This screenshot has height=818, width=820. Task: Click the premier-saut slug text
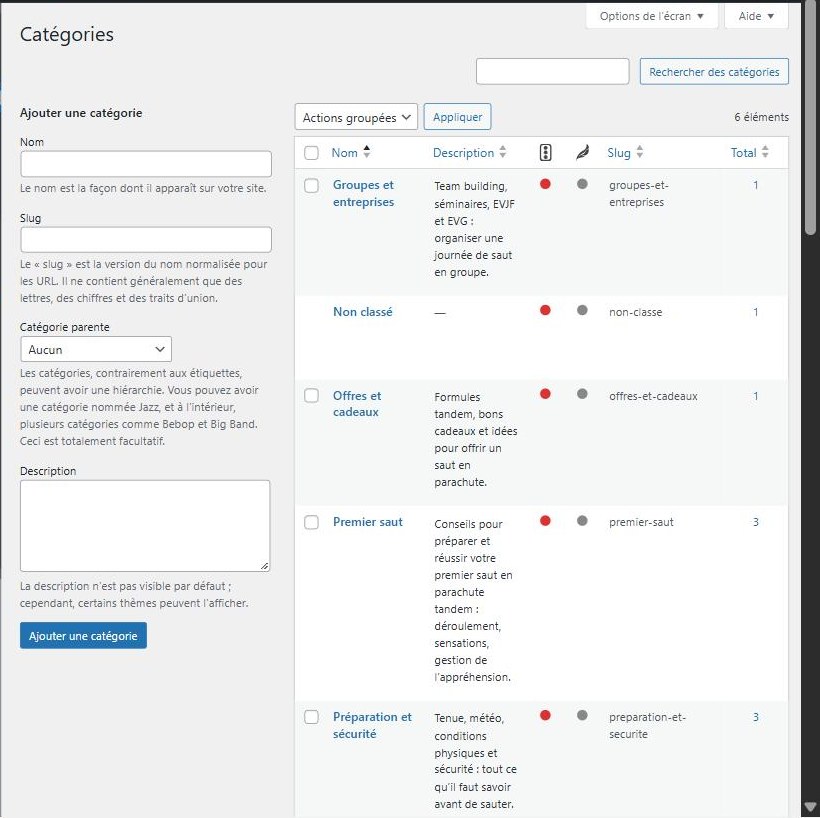click(x=641, y=522)
